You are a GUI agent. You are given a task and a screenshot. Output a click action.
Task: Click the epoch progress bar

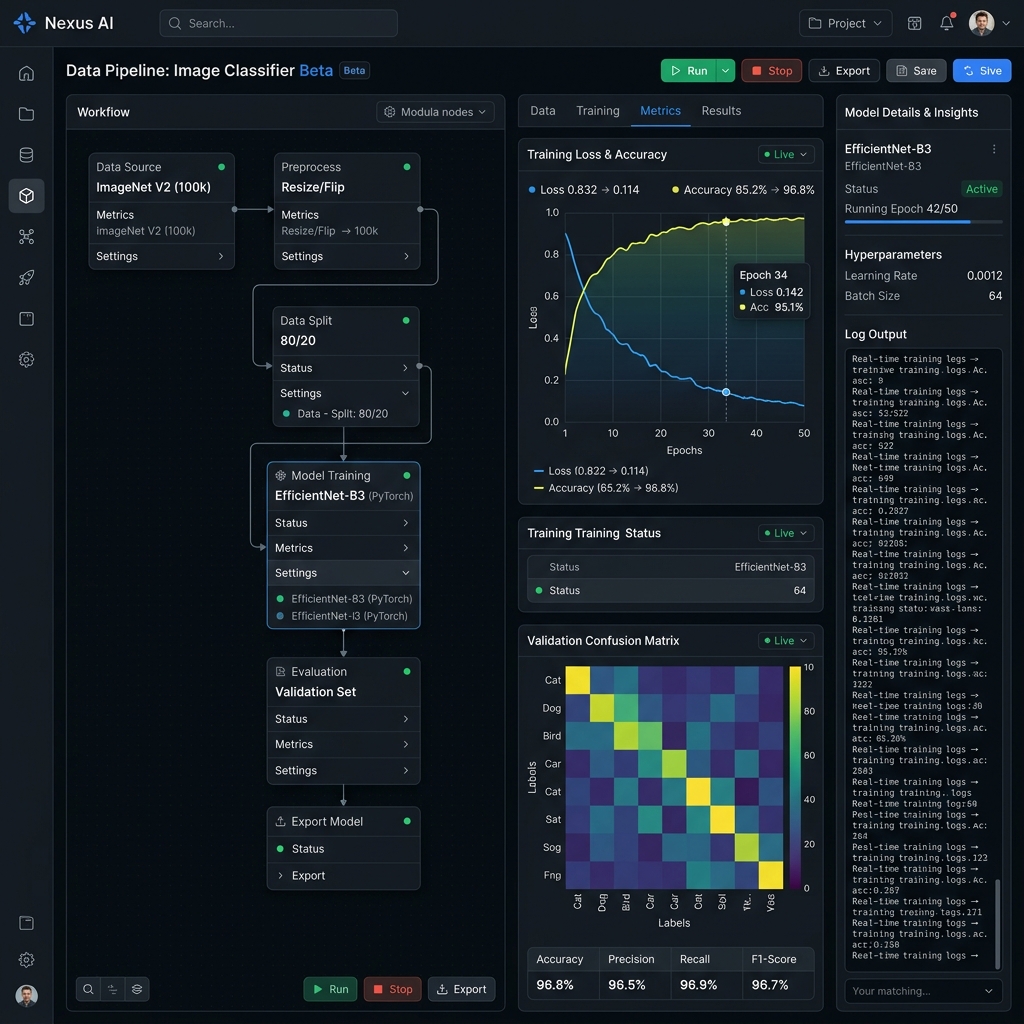click(x=923, y=222)
